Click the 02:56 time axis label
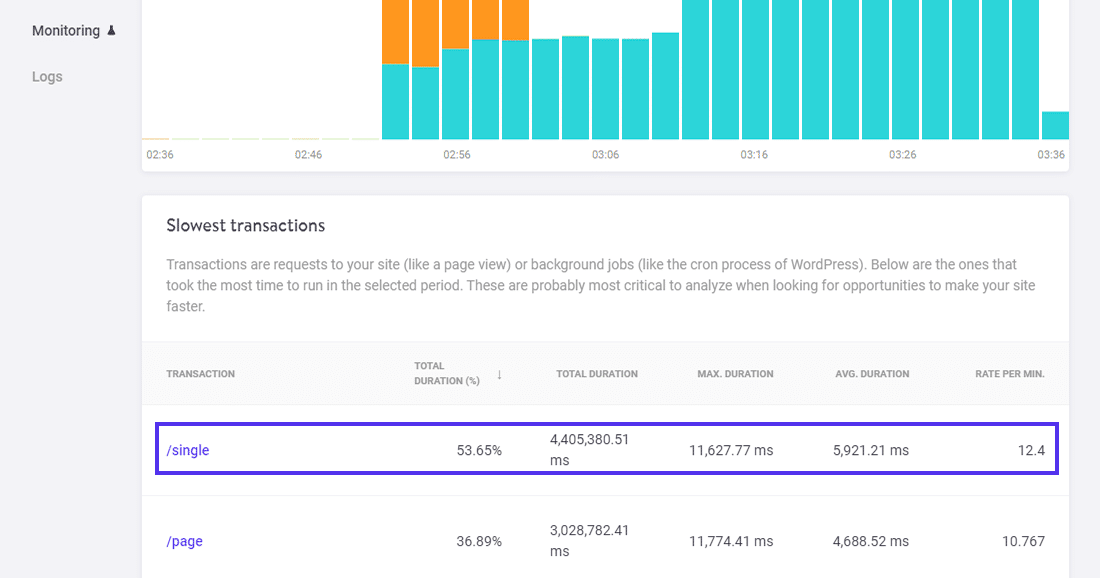The height and width of the screenshot is (578, 1100). pyautogui.click(x=457, y=155)
